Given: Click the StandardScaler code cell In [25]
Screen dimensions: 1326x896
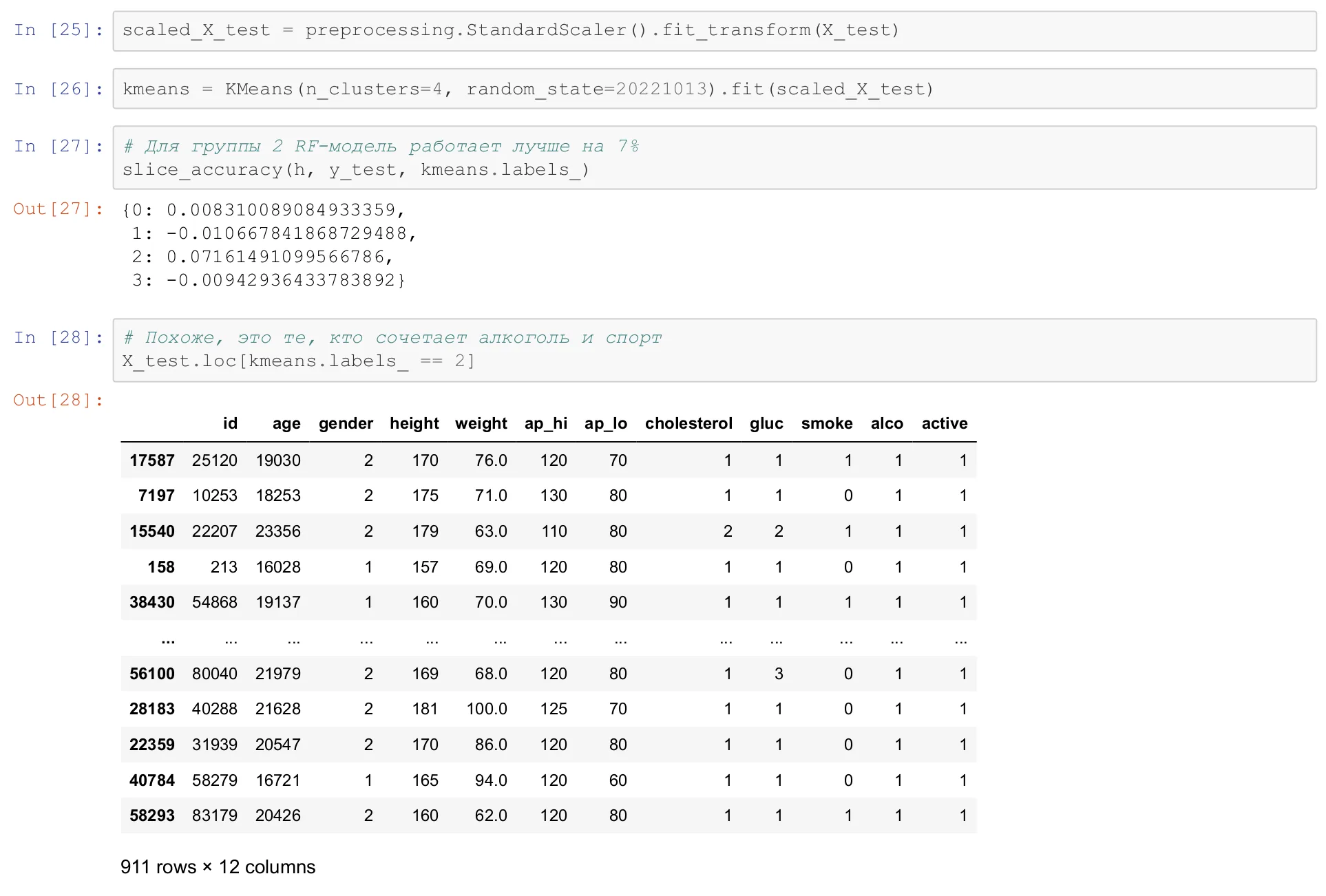Looking at the screenshot, I should (x=714, y=30).
